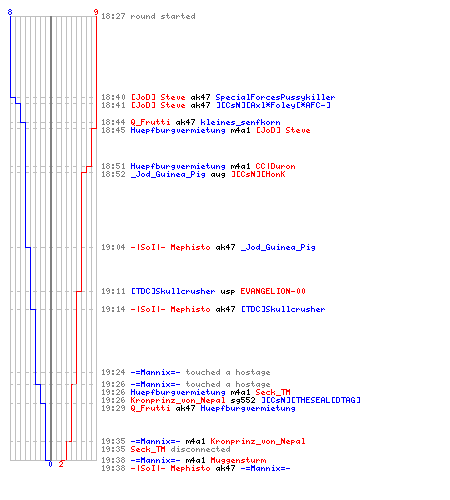Select the 18:27 round started entry
The width and height of the screenshot is (450, 500).
click(148, 16)
